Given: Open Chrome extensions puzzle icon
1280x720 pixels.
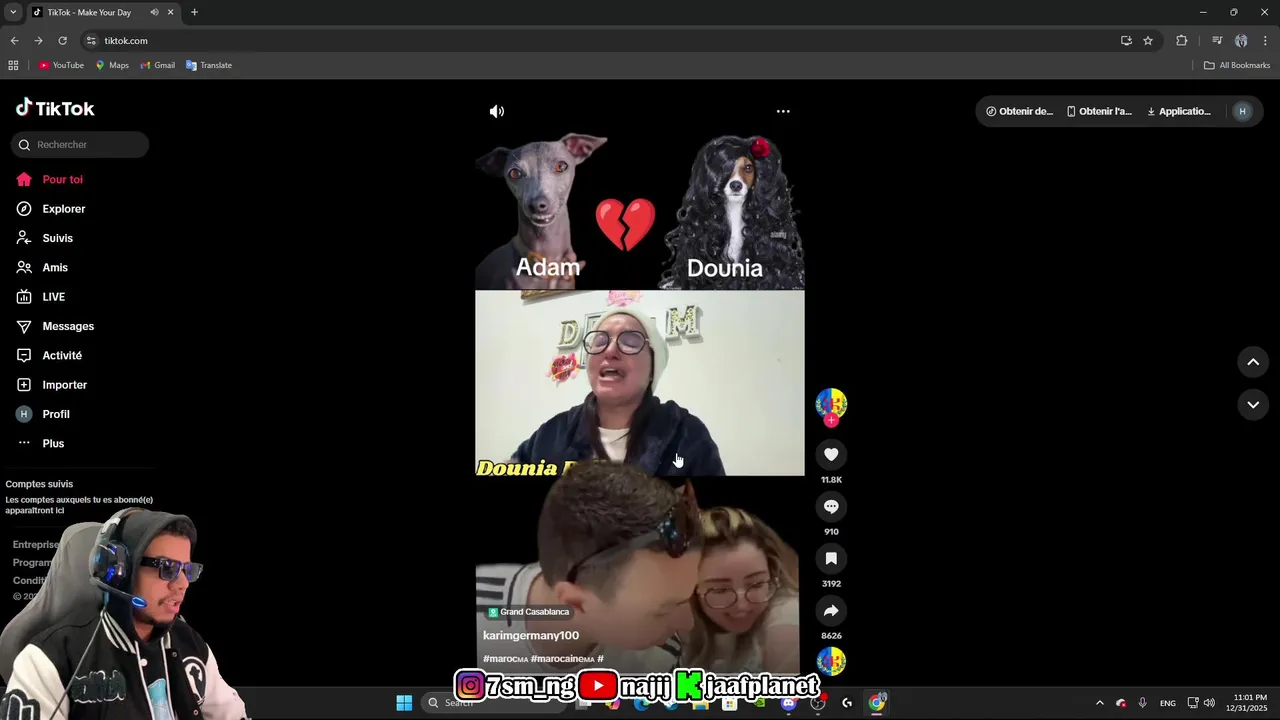Looking at the screenshot, I should coord(1182,41).
